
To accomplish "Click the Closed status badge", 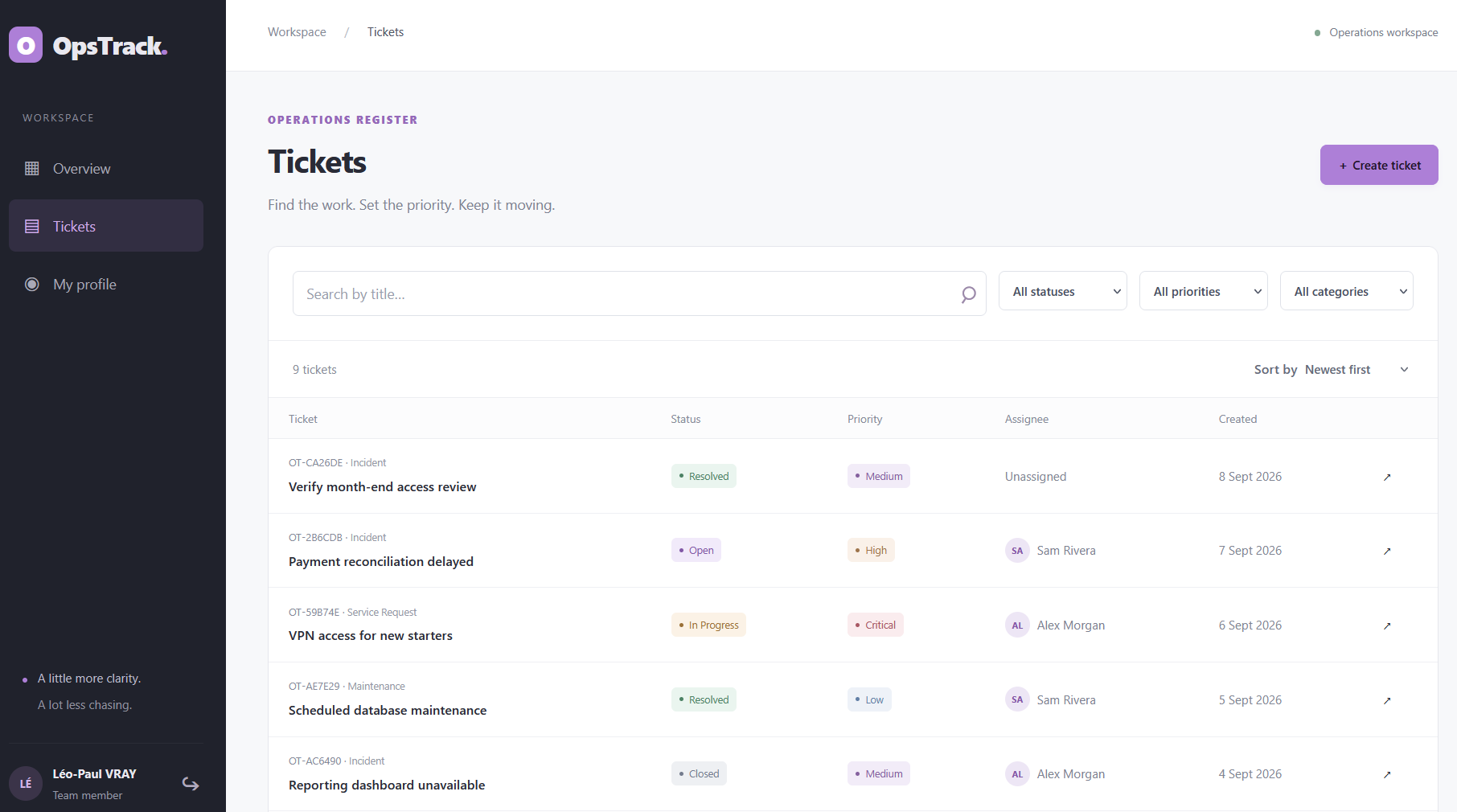I will 699,773.
